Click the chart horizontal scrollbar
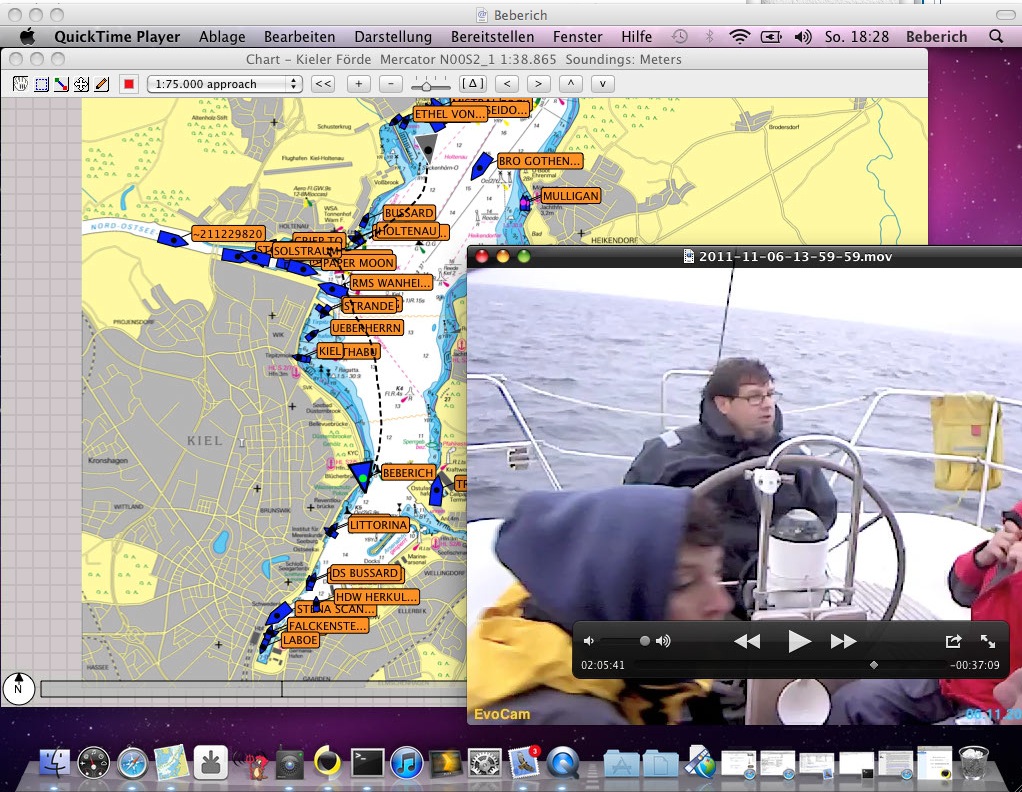Viewport: 1022px width, 792px height. (254, 688)
